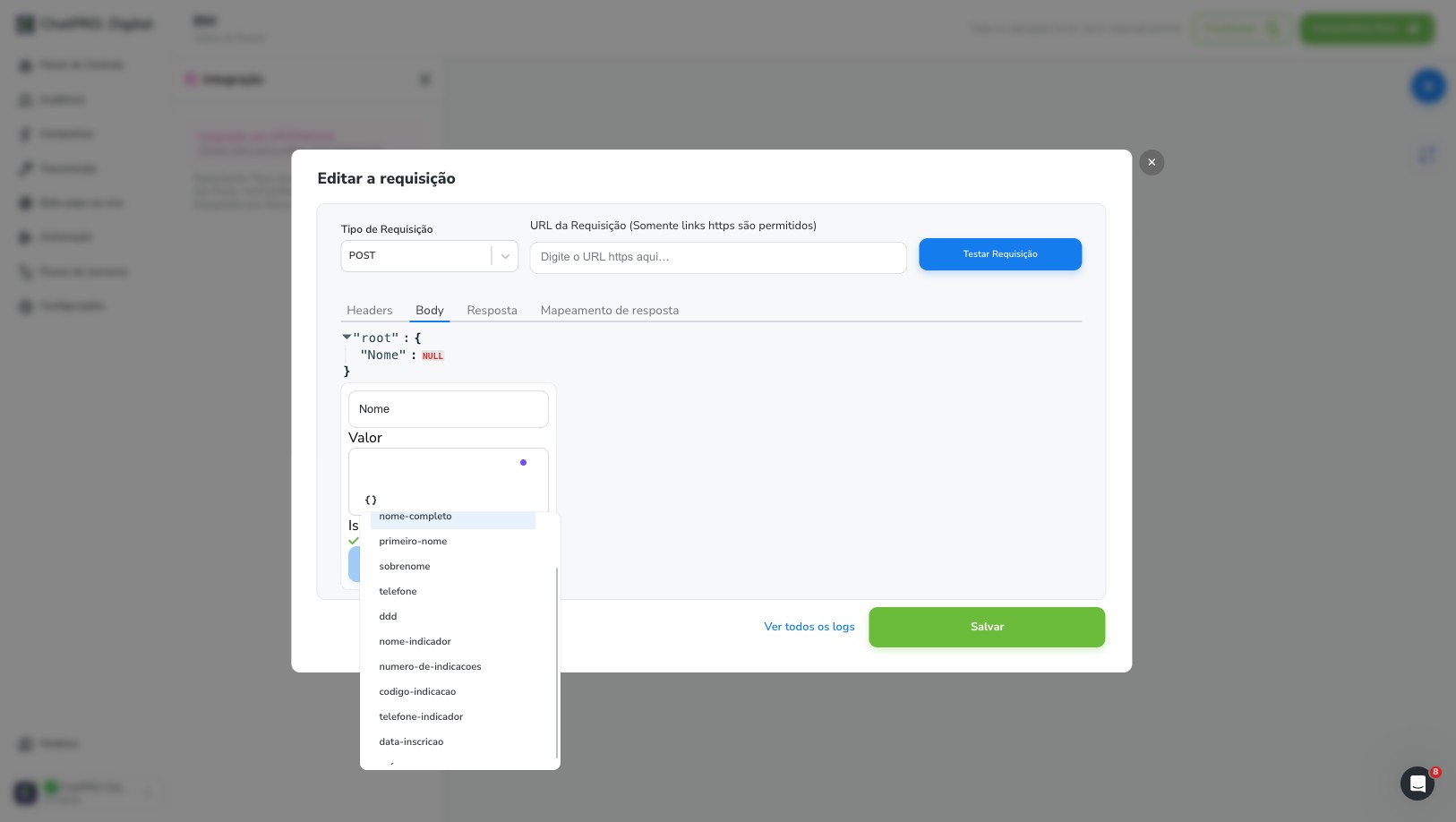Collapse the "root" JSON node
Image resolution: width=1456 pixels, height=822 pixels.
point(347,338)
